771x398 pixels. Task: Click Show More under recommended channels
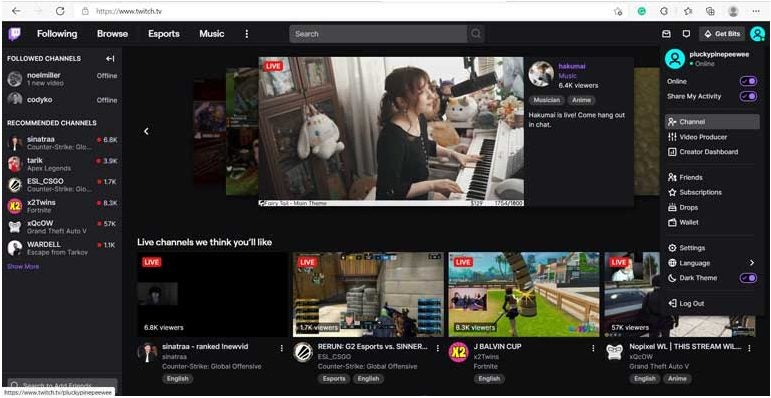[x=23, y=267]
